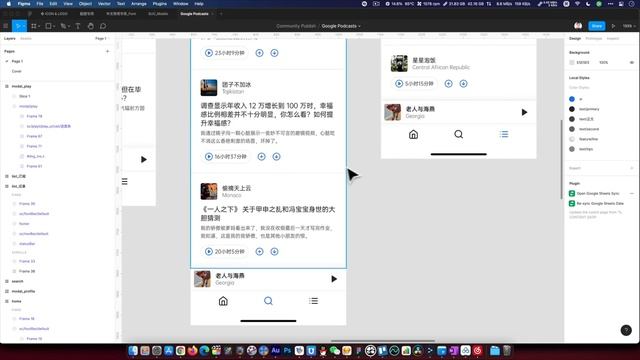Click list icon in center frame navbar

[x=313, y=301]
